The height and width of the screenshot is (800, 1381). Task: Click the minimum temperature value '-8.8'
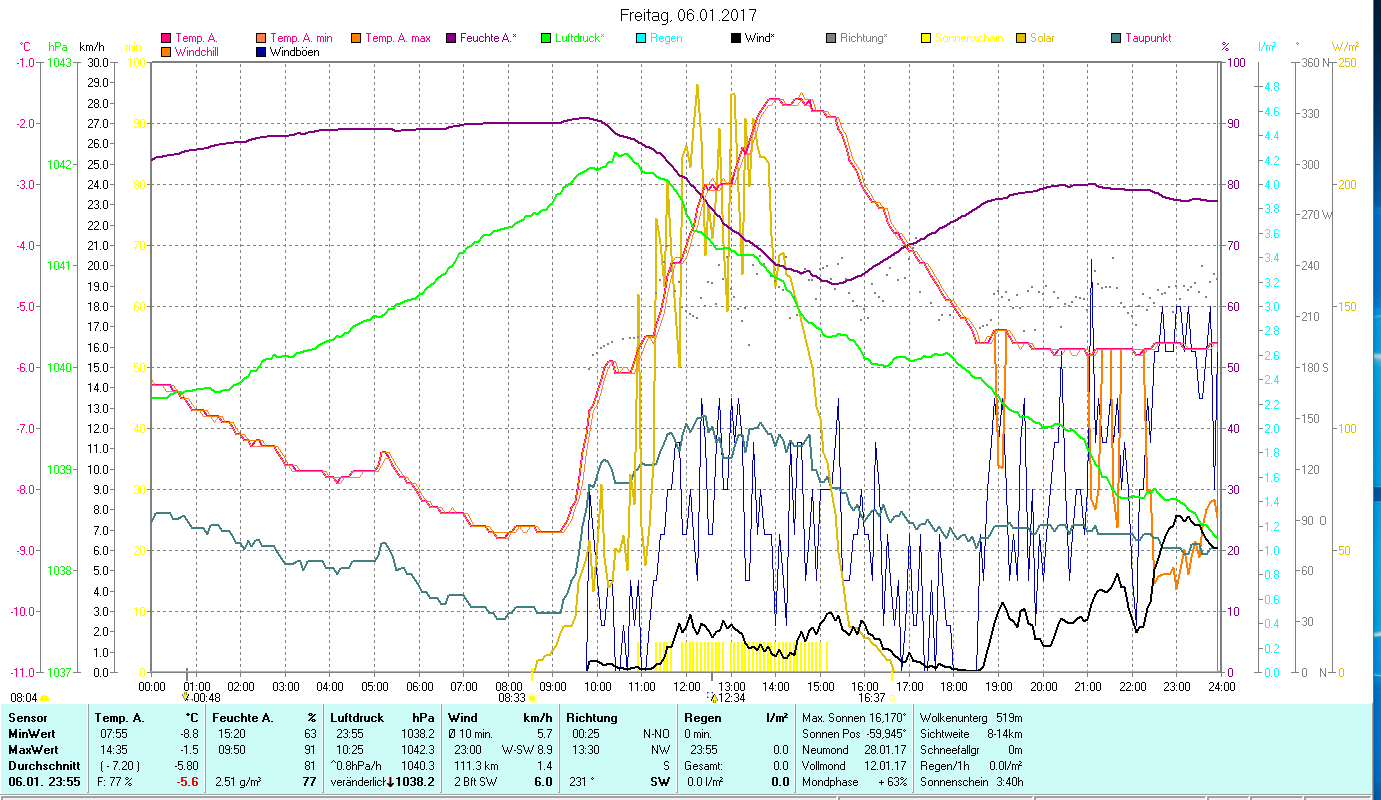[187, 734]
